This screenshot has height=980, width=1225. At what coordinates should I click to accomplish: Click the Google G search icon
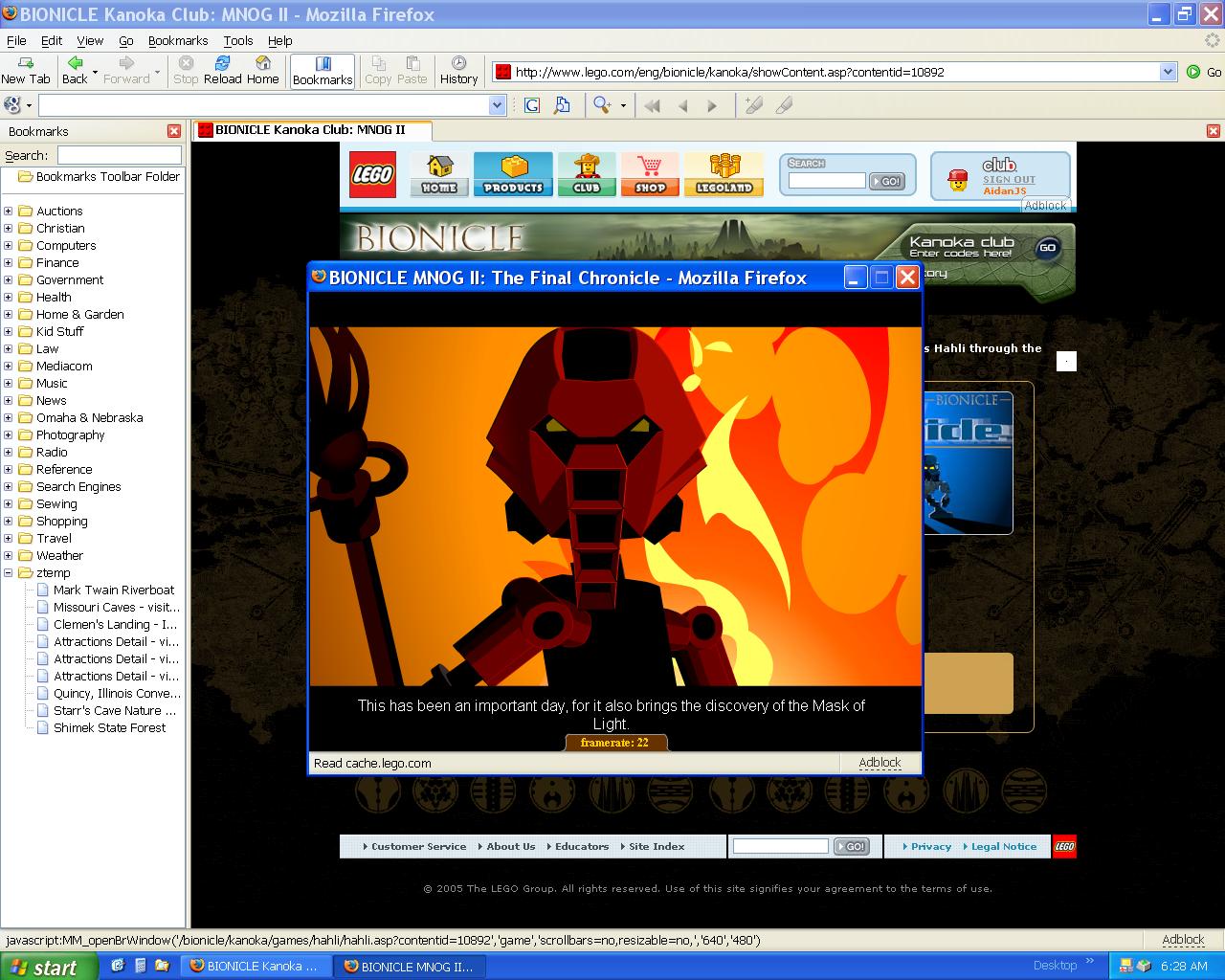(532, 105)
